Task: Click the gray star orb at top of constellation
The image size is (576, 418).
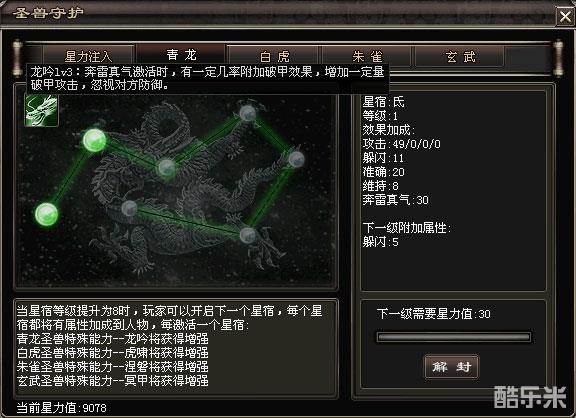Action: (x=248, y=113)
